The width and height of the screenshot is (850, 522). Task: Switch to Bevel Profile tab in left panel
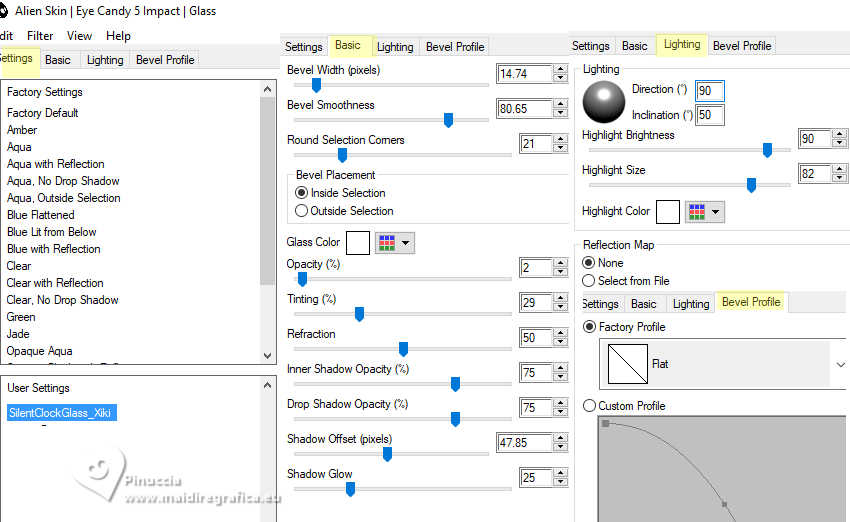(165, 60)
